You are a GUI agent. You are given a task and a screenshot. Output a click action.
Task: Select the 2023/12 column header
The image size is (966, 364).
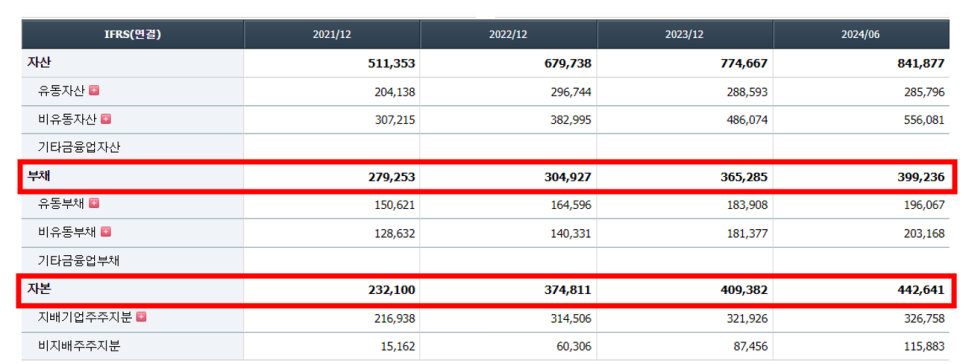click(685, 34)
